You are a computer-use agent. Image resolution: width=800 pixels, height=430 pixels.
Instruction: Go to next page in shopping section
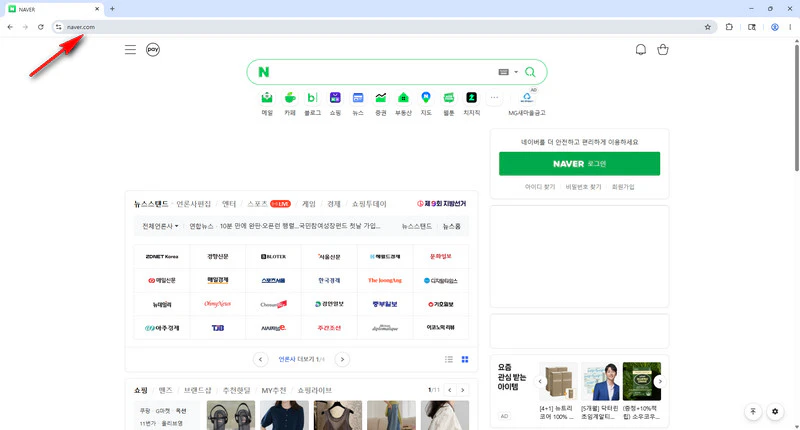[x=462, y=390]
